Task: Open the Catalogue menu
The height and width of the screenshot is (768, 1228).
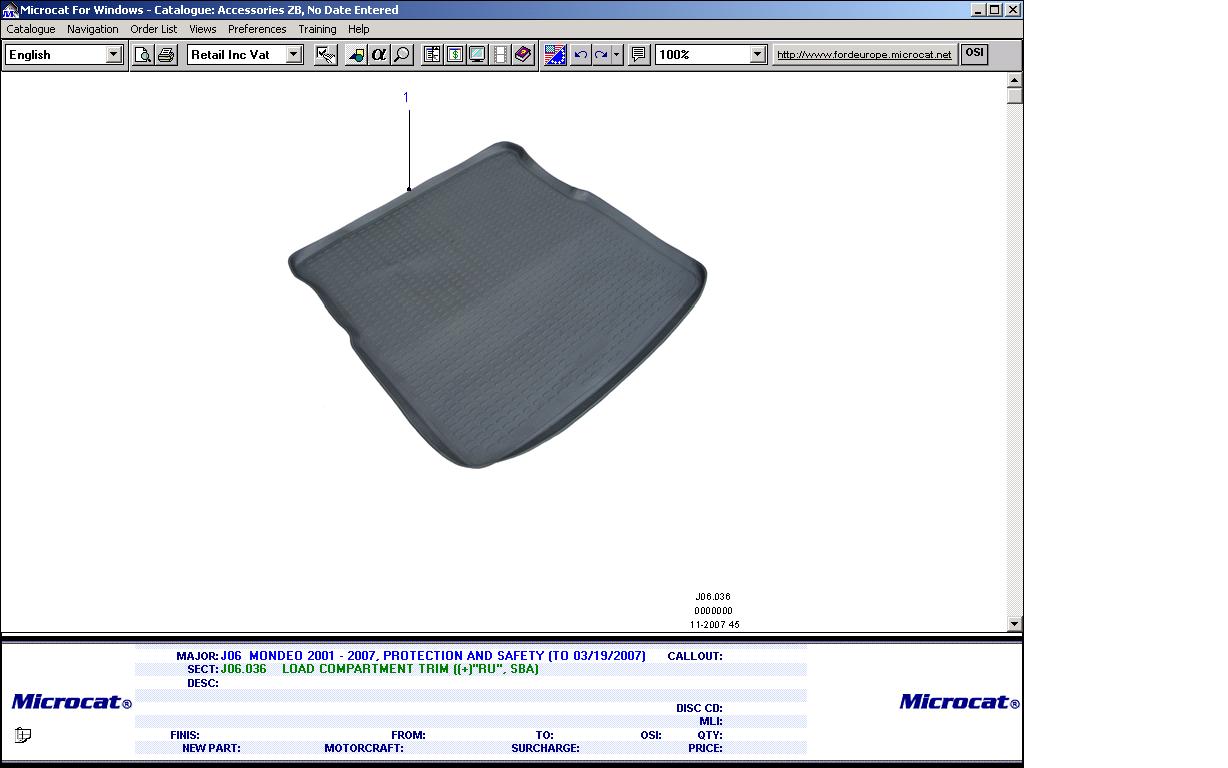Action: pos(31,29)
